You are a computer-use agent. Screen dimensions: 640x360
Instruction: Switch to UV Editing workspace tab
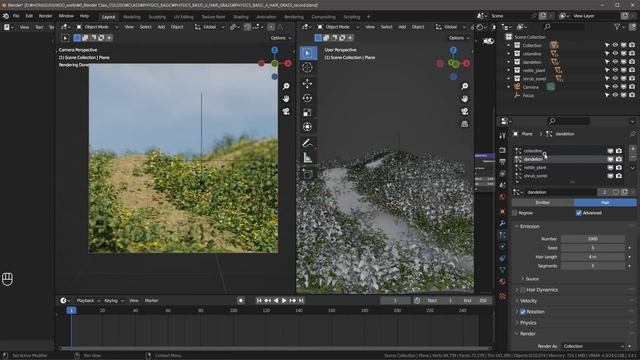[184, 17]
